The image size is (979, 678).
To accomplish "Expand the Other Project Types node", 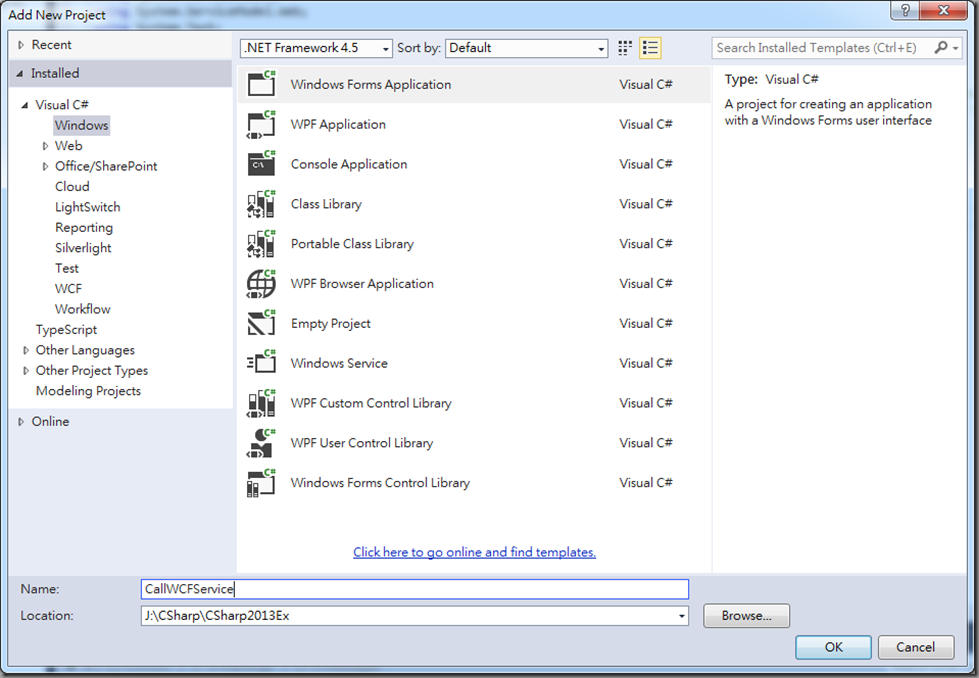I will 26,371.
